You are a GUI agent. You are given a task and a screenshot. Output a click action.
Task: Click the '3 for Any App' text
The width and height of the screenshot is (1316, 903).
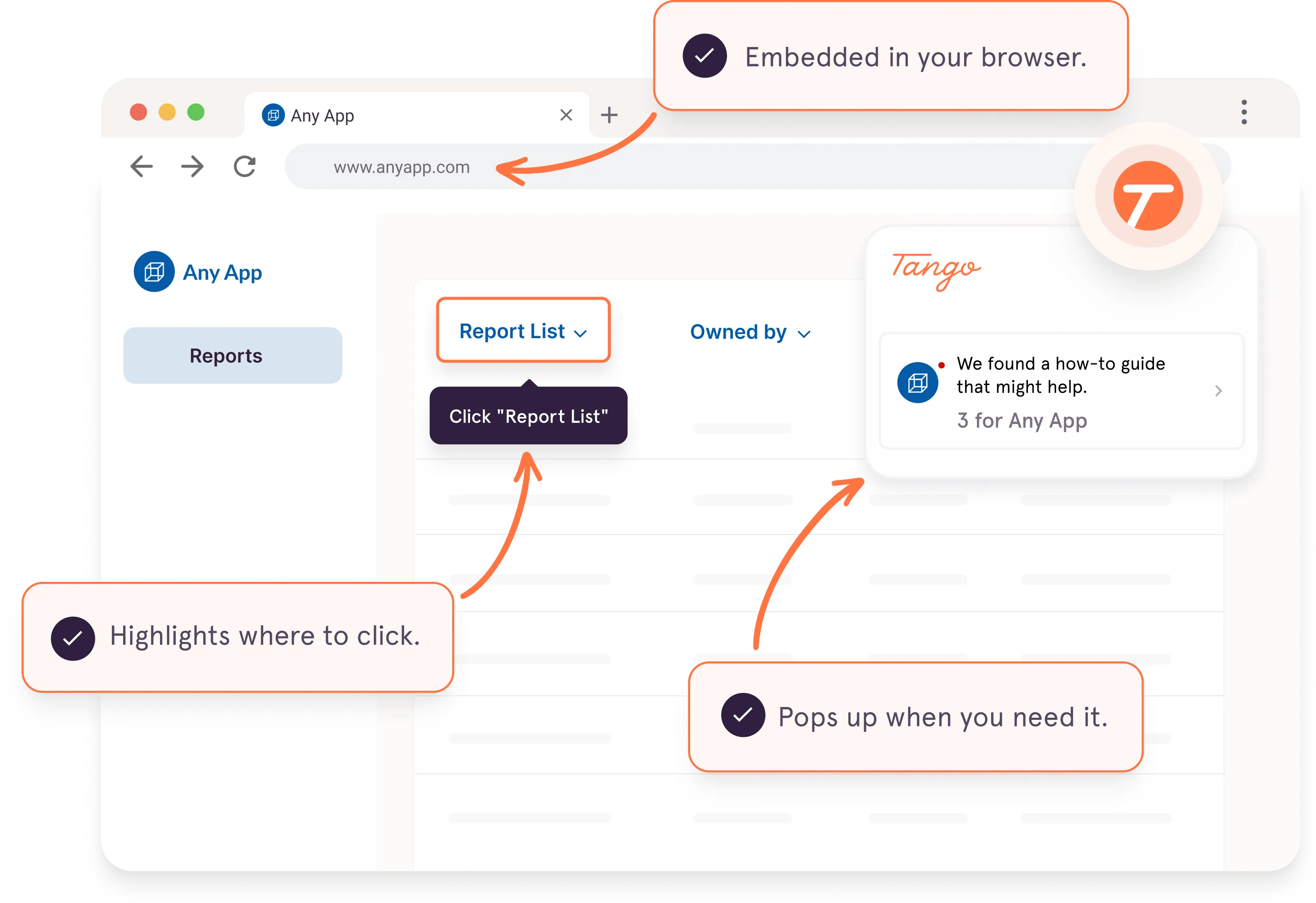point(1022,421)
